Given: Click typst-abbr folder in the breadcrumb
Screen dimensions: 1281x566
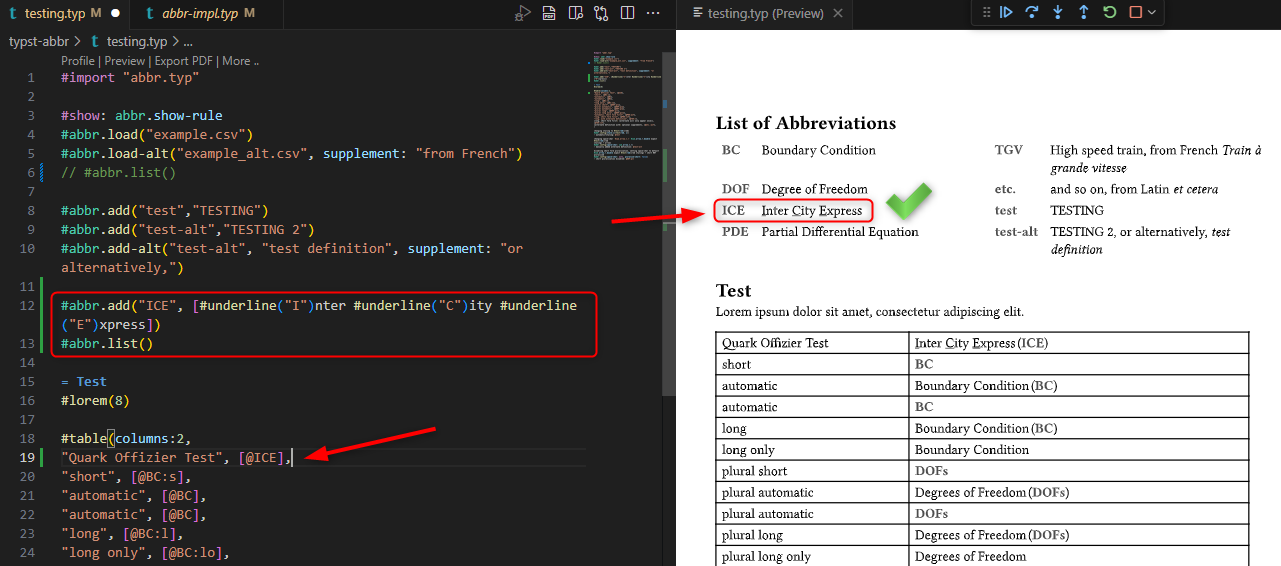Looking at the screenshot, I should [x=39, y=41].
